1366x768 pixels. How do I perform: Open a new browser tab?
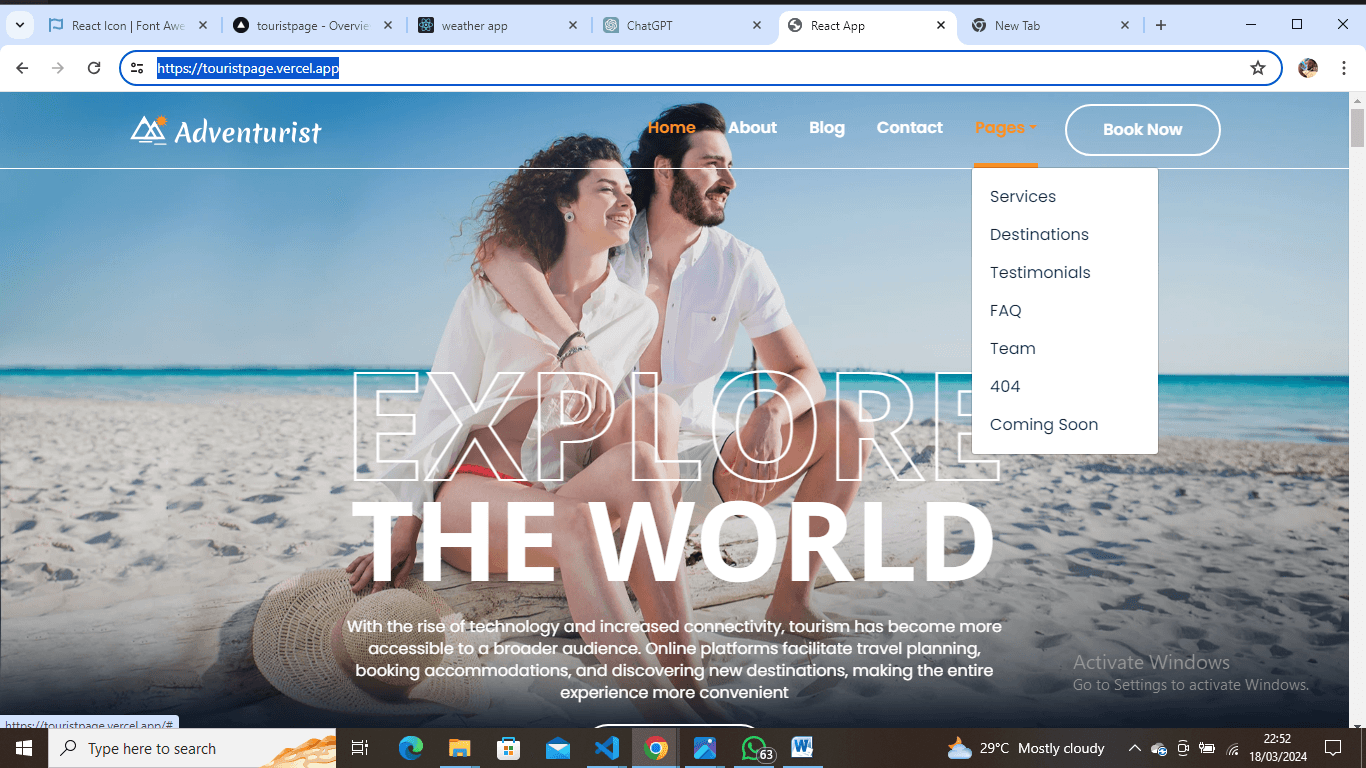pyautogui.click(x=1160, y=24)
